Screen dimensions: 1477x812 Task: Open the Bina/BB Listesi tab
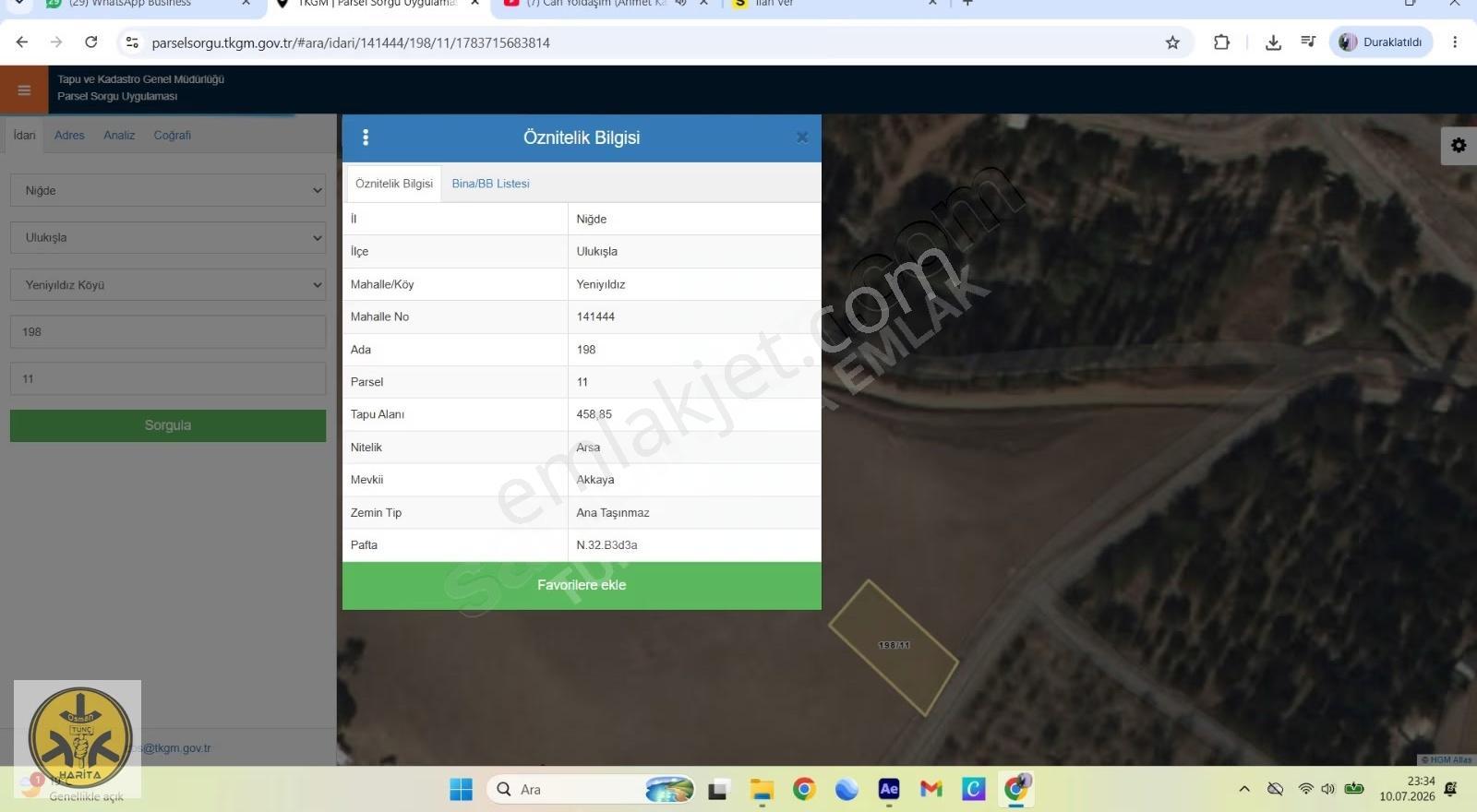pos(491,184)
